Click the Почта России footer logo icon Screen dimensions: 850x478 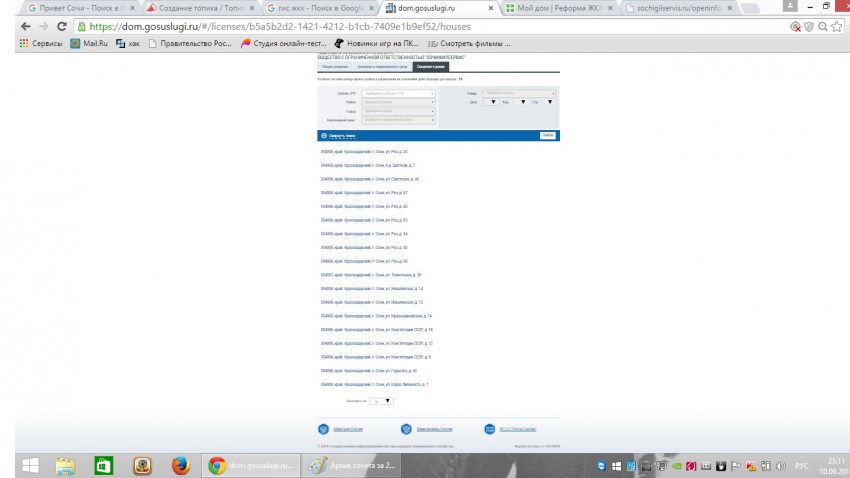[x=489, y=428]
